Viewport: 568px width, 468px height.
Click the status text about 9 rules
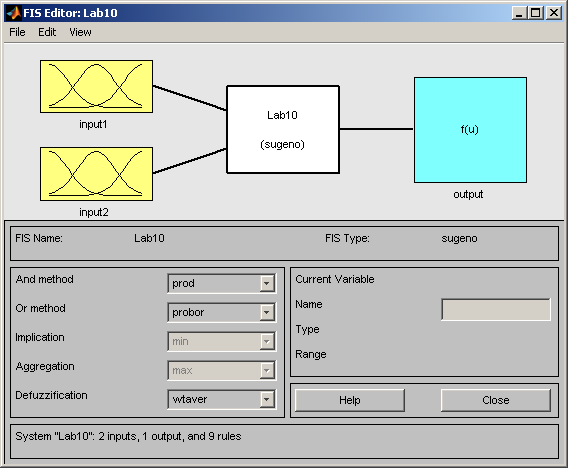(128, 436)
